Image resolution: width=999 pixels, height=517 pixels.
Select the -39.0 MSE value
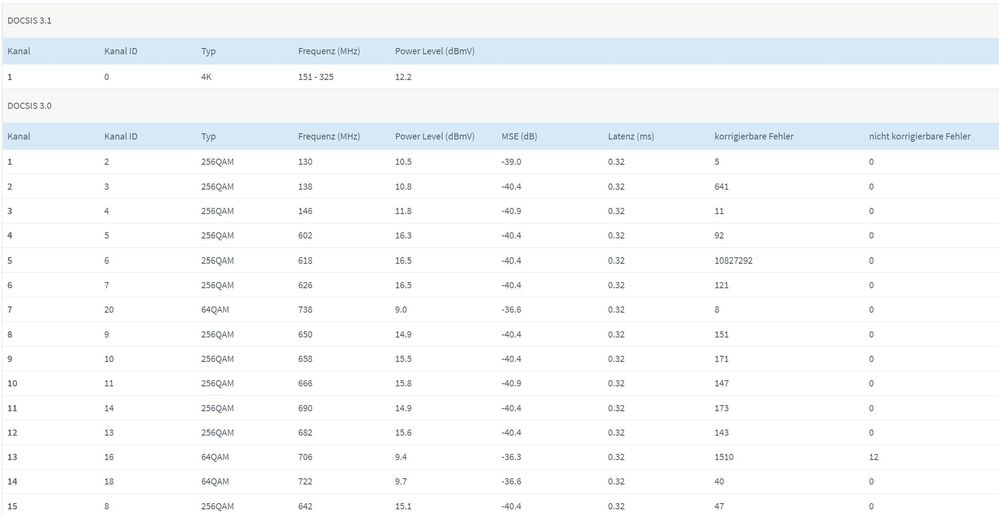511,161
